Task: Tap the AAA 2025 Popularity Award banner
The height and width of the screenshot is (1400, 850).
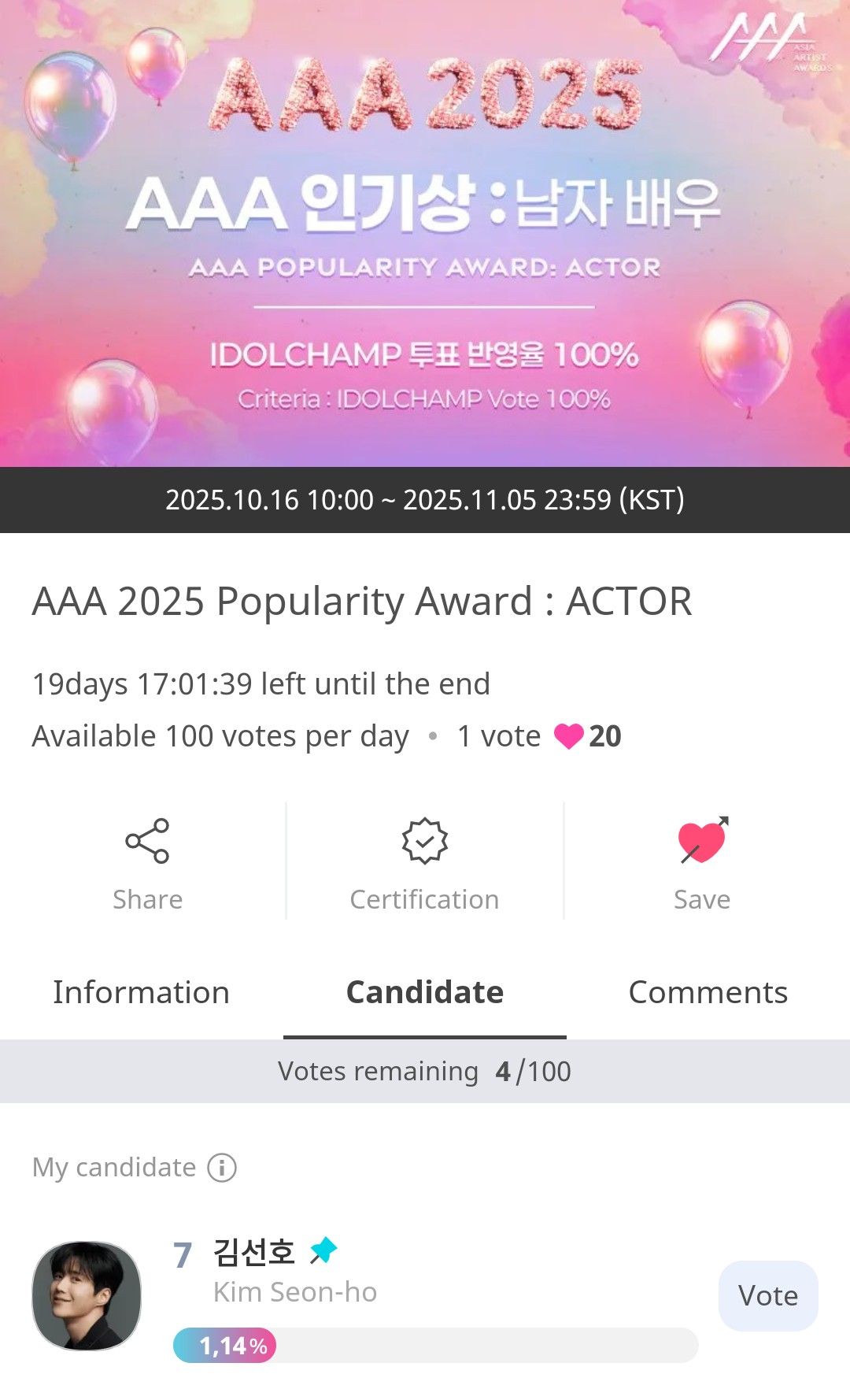Action: pos(425,233)
